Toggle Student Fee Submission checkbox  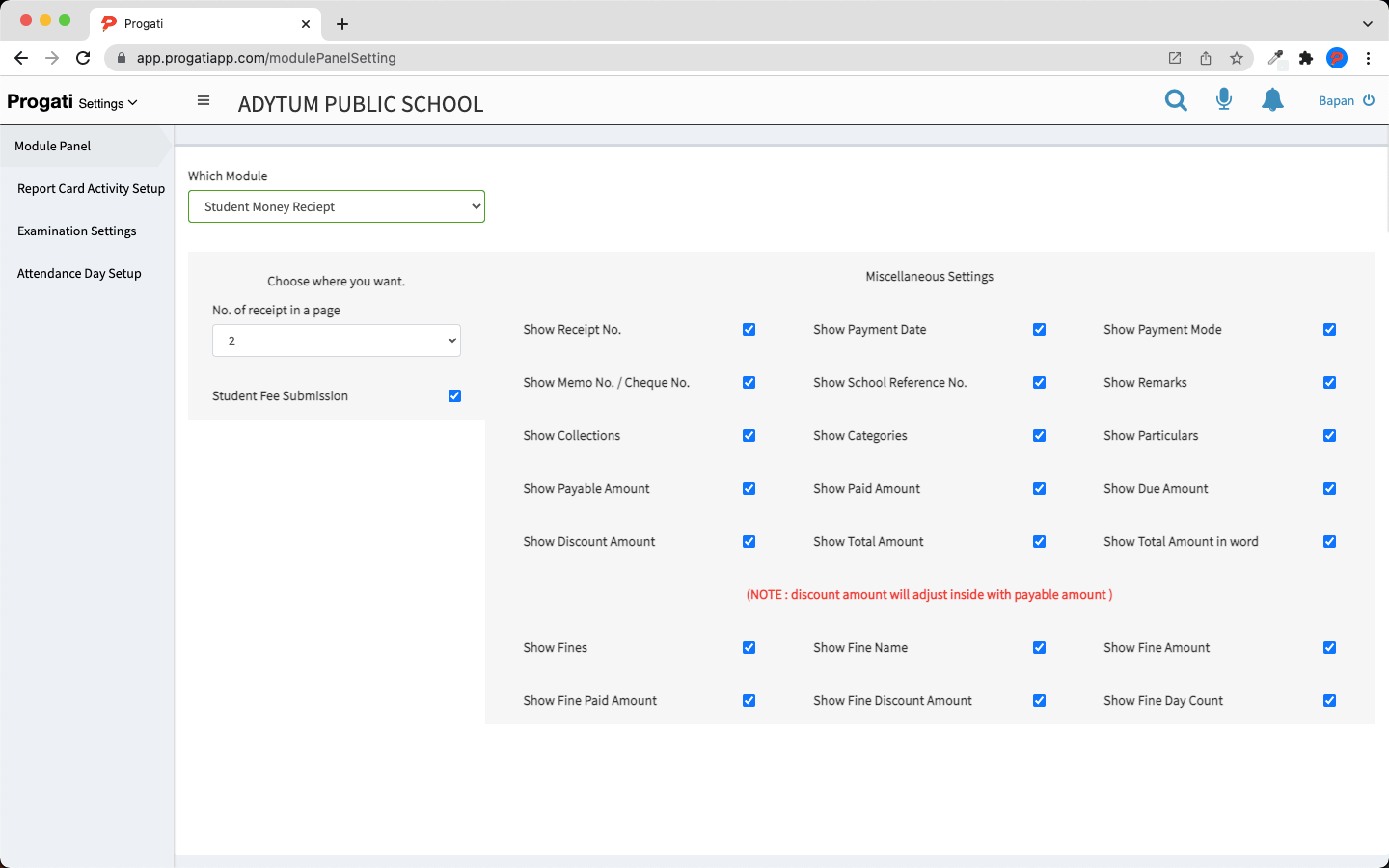pyautogui.click(x=454, y=395)
